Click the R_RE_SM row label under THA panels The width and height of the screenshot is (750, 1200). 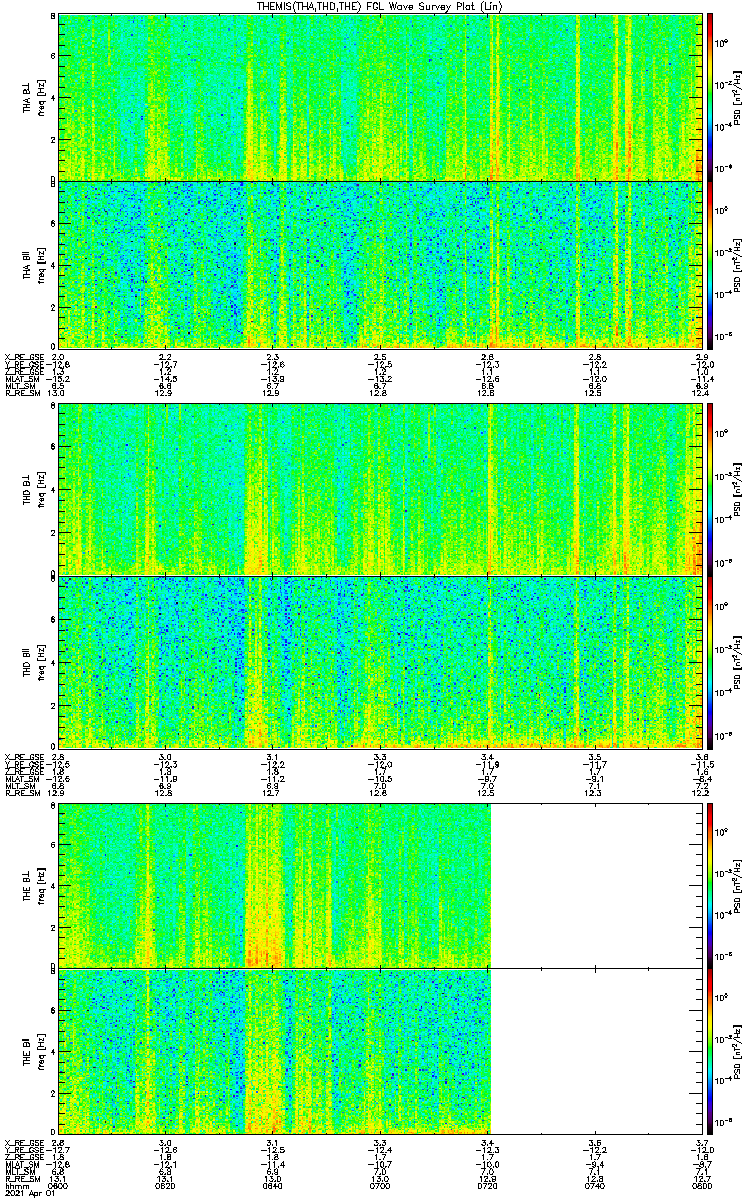(21, 393)
